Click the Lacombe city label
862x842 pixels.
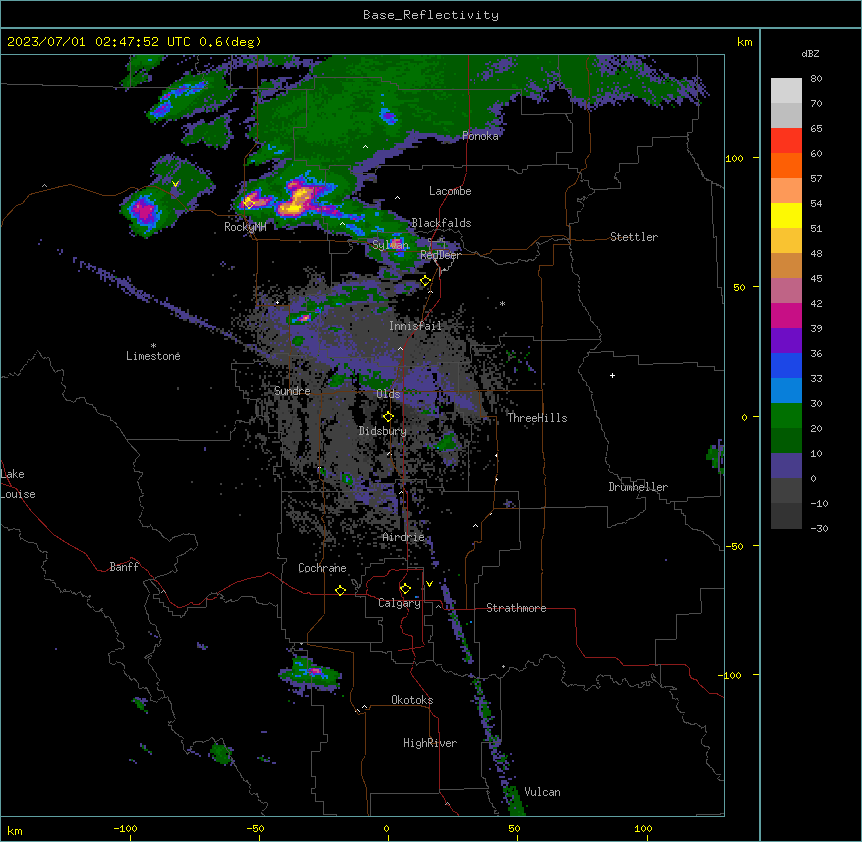tap(450, 191)
